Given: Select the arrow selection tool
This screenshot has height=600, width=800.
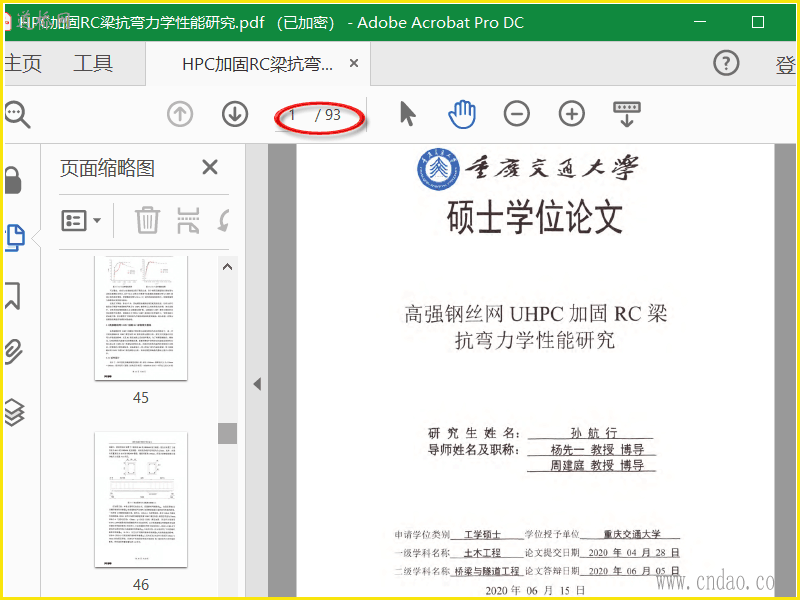Looking at the screenshot, I should (x=407, y=114).
